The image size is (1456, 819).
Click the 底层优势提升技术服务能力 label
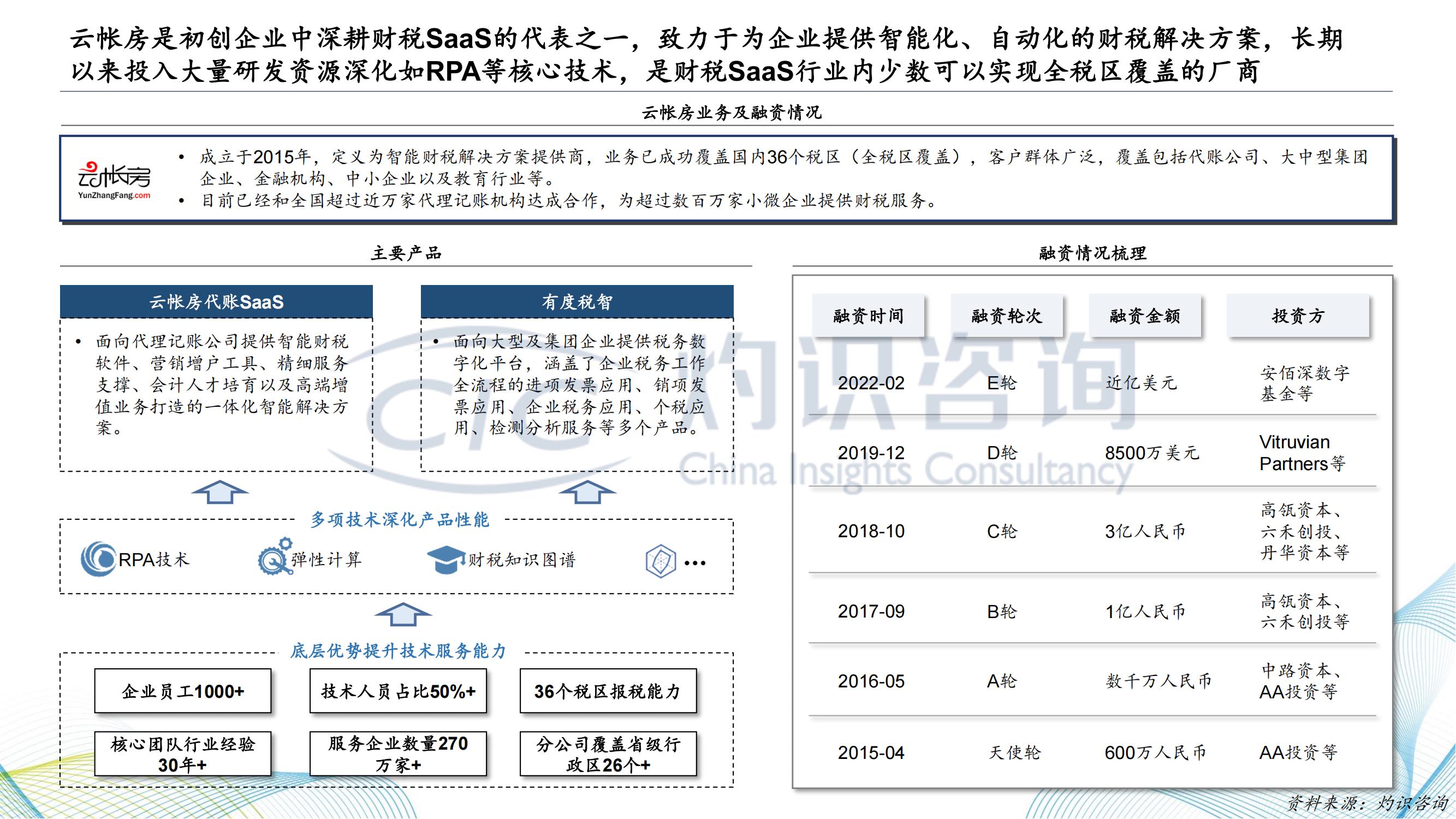(398, 651)
